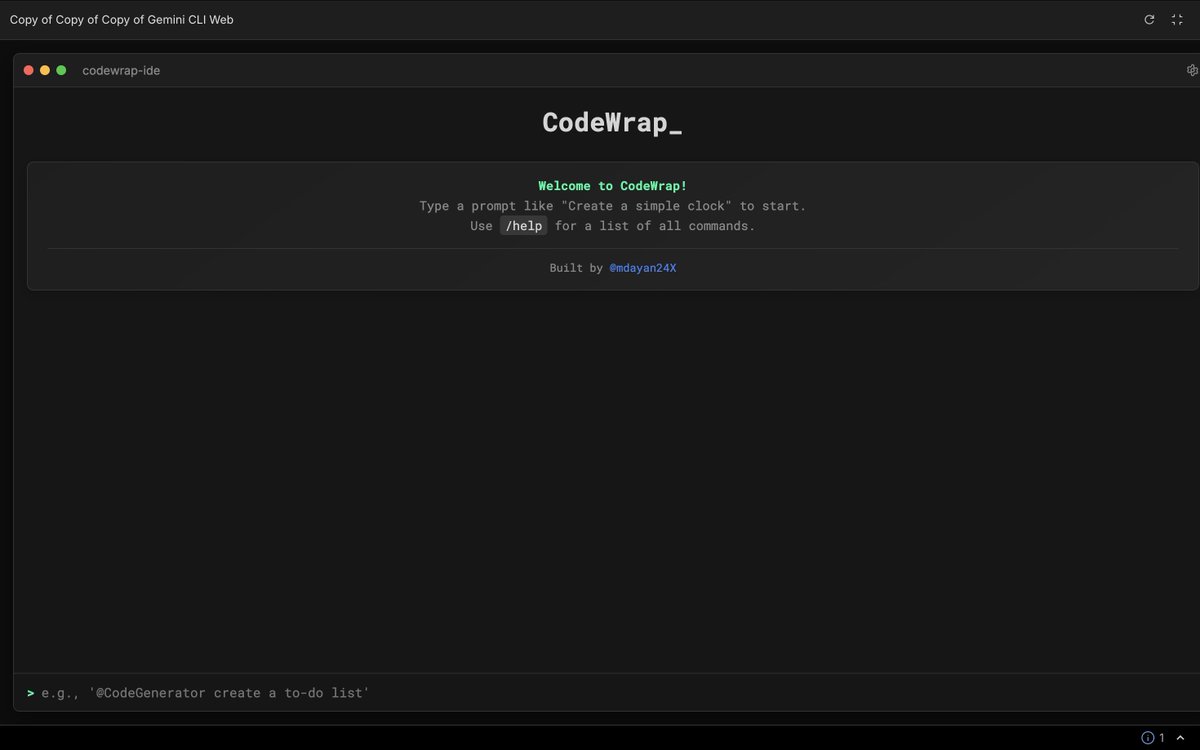Click the notification count 1
Viewport: 1200px width, 750px height.
point(1162,738)
